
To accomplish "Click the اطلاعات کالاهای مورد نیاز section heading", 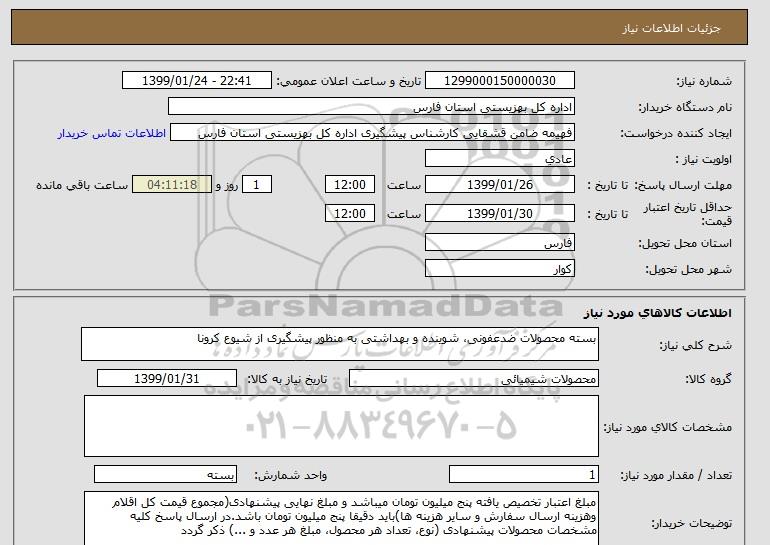I will point(657,313).
